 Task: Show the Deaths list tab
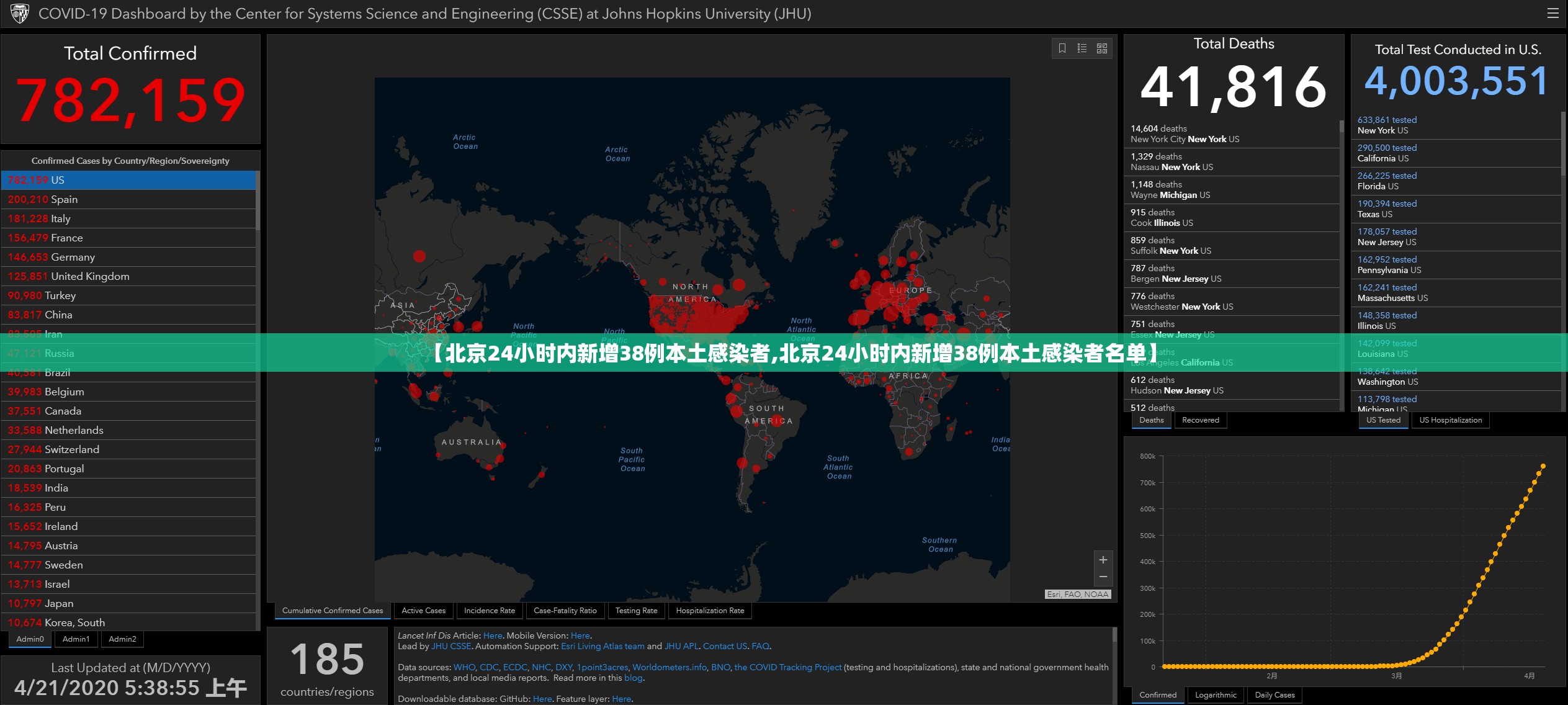pyautogui.click(x=1152, y=420)
